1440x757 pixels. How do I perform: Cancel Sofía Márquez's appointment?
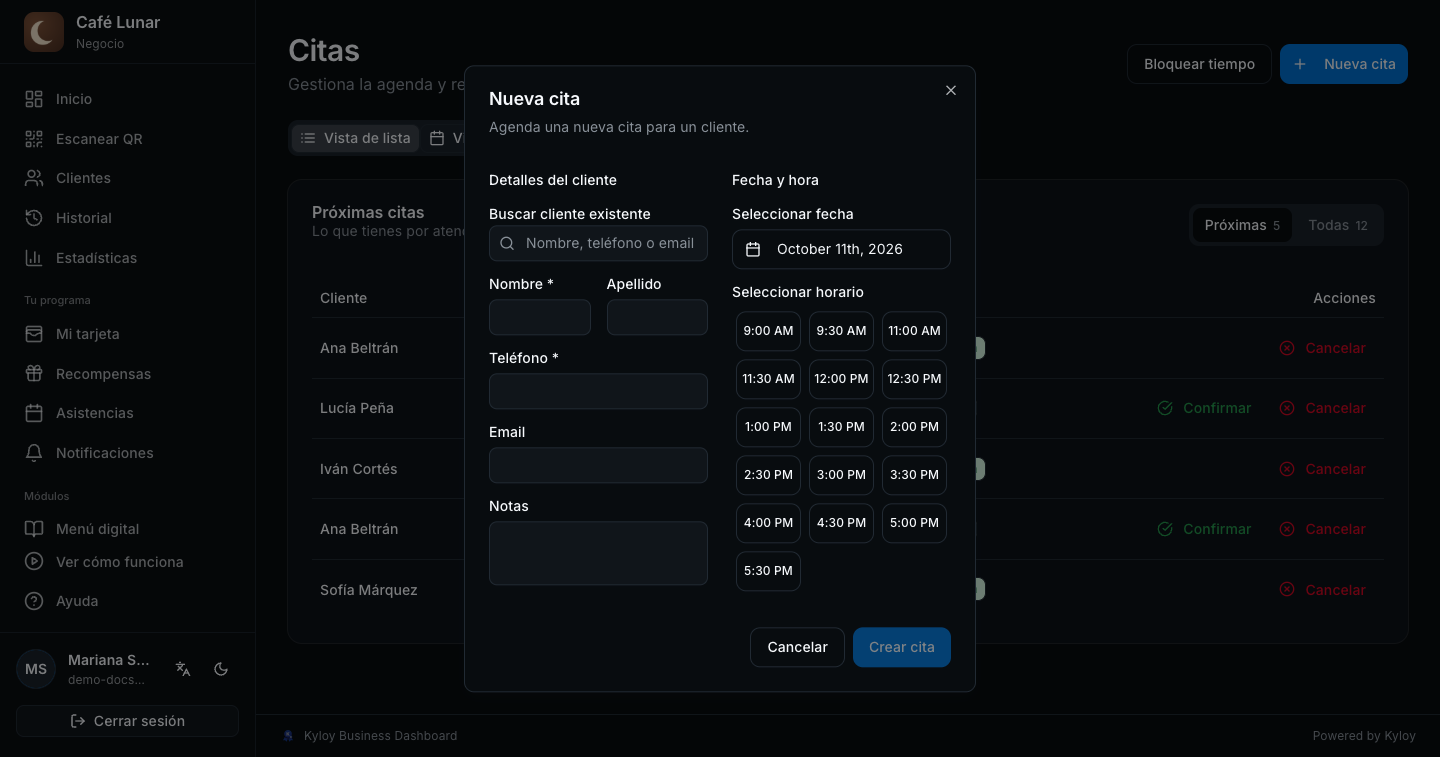tap(1322, 590)
